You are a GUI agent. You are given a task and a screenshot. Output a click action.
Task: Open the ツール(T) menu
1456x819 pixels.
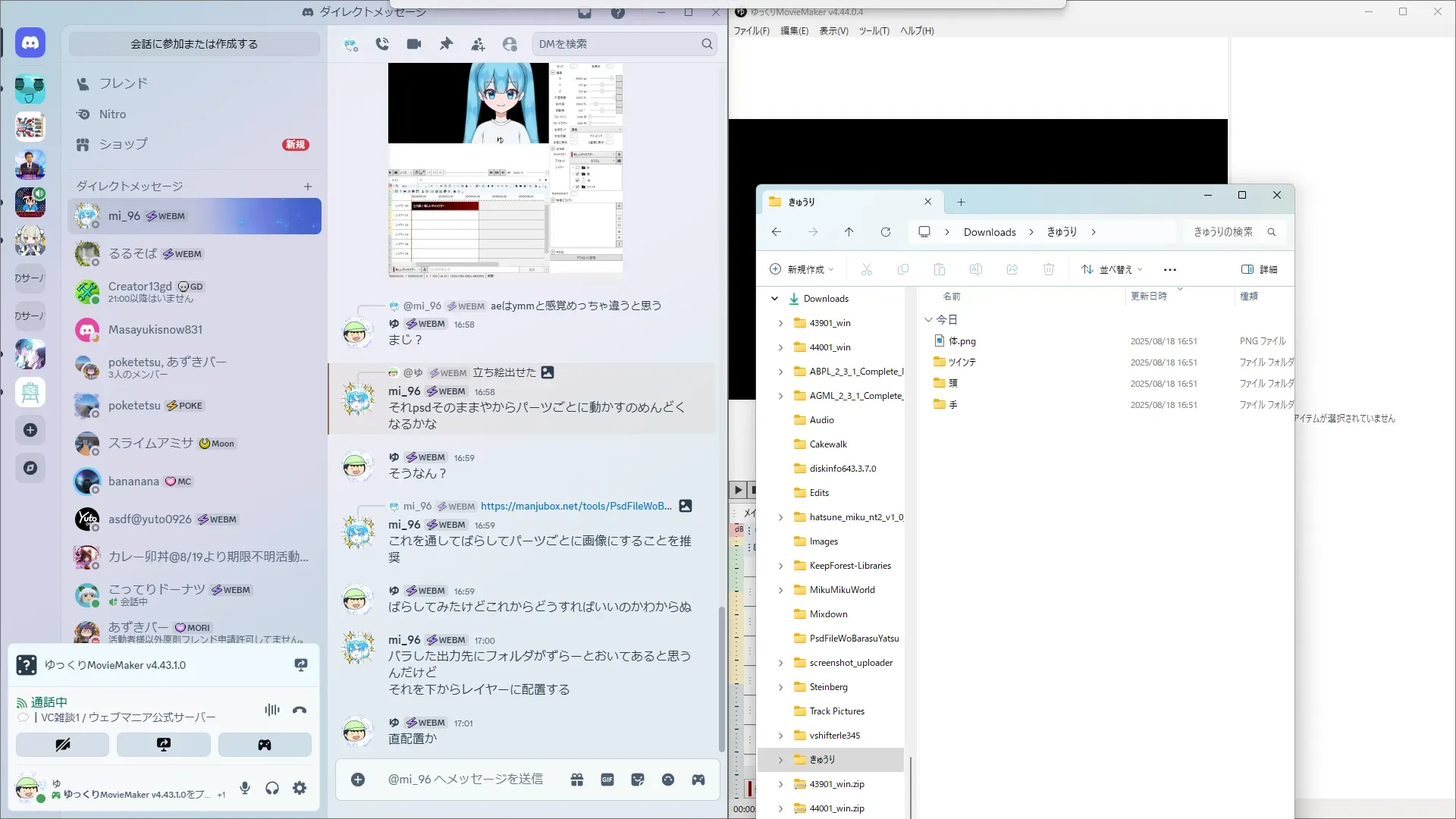point(874,31)
